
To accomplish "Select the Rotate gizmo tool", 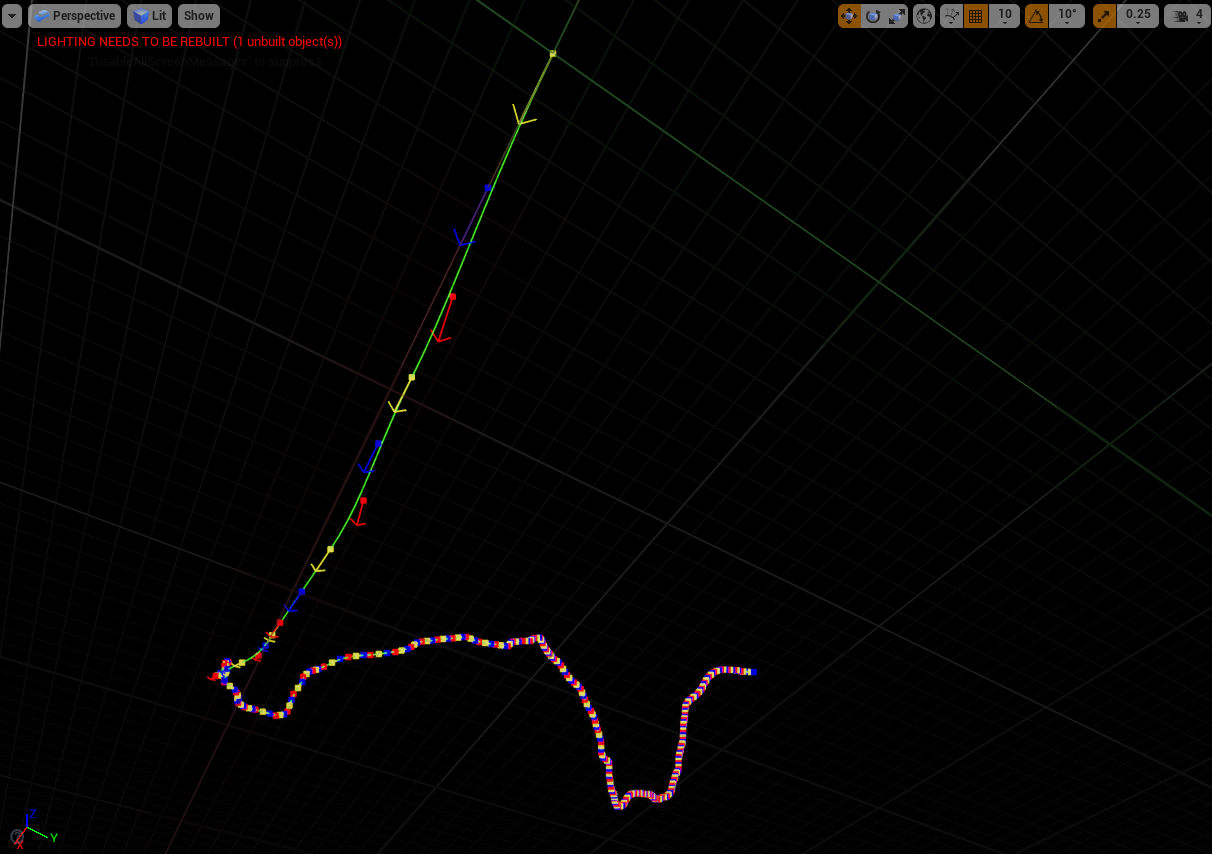I will [873, 16].
